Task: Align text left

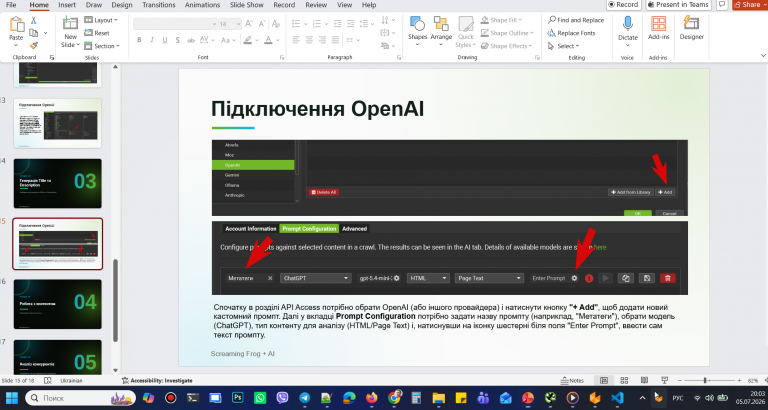Action: pos(296,40)
